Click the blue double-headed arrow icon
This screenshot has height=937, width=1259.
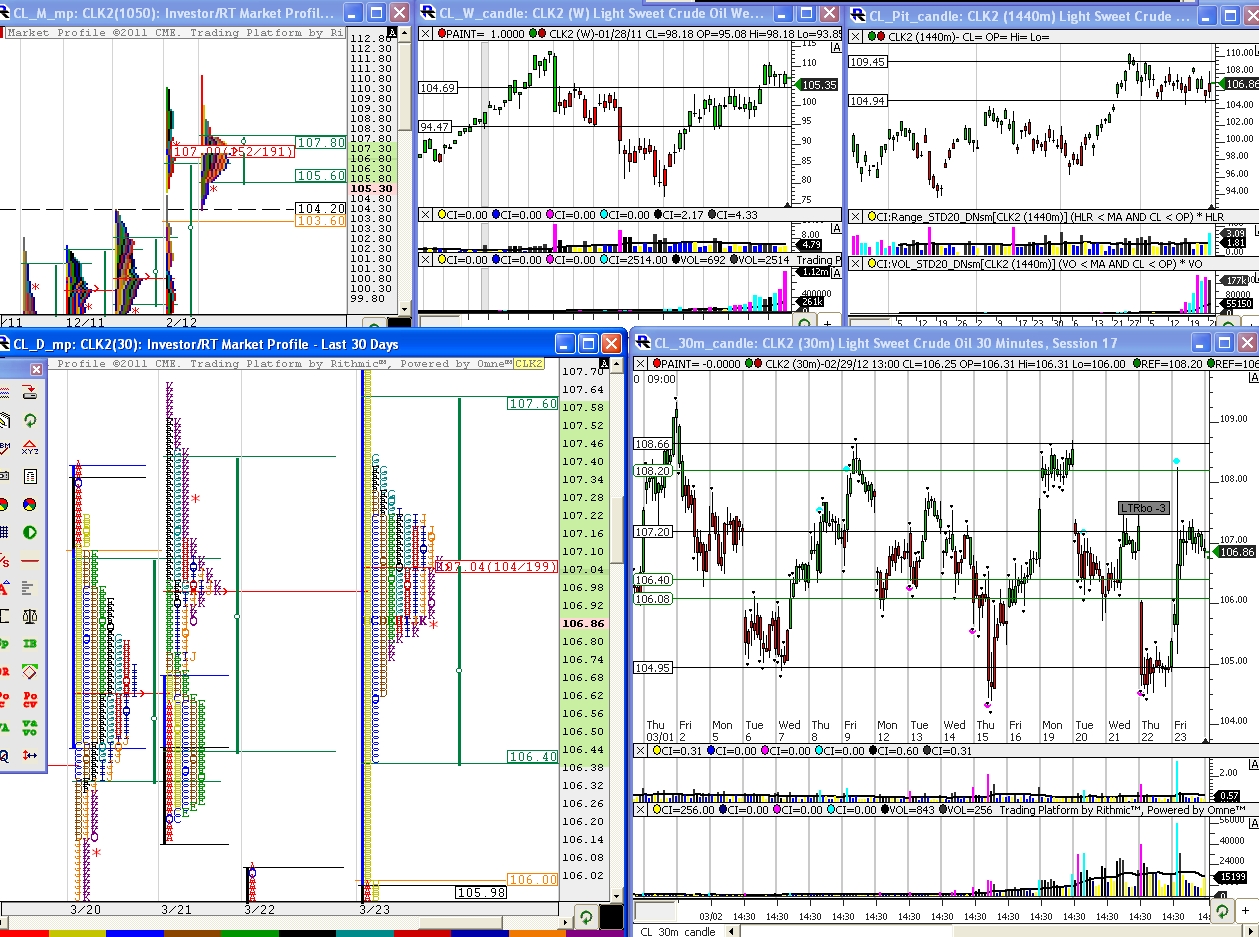point(30,755)
